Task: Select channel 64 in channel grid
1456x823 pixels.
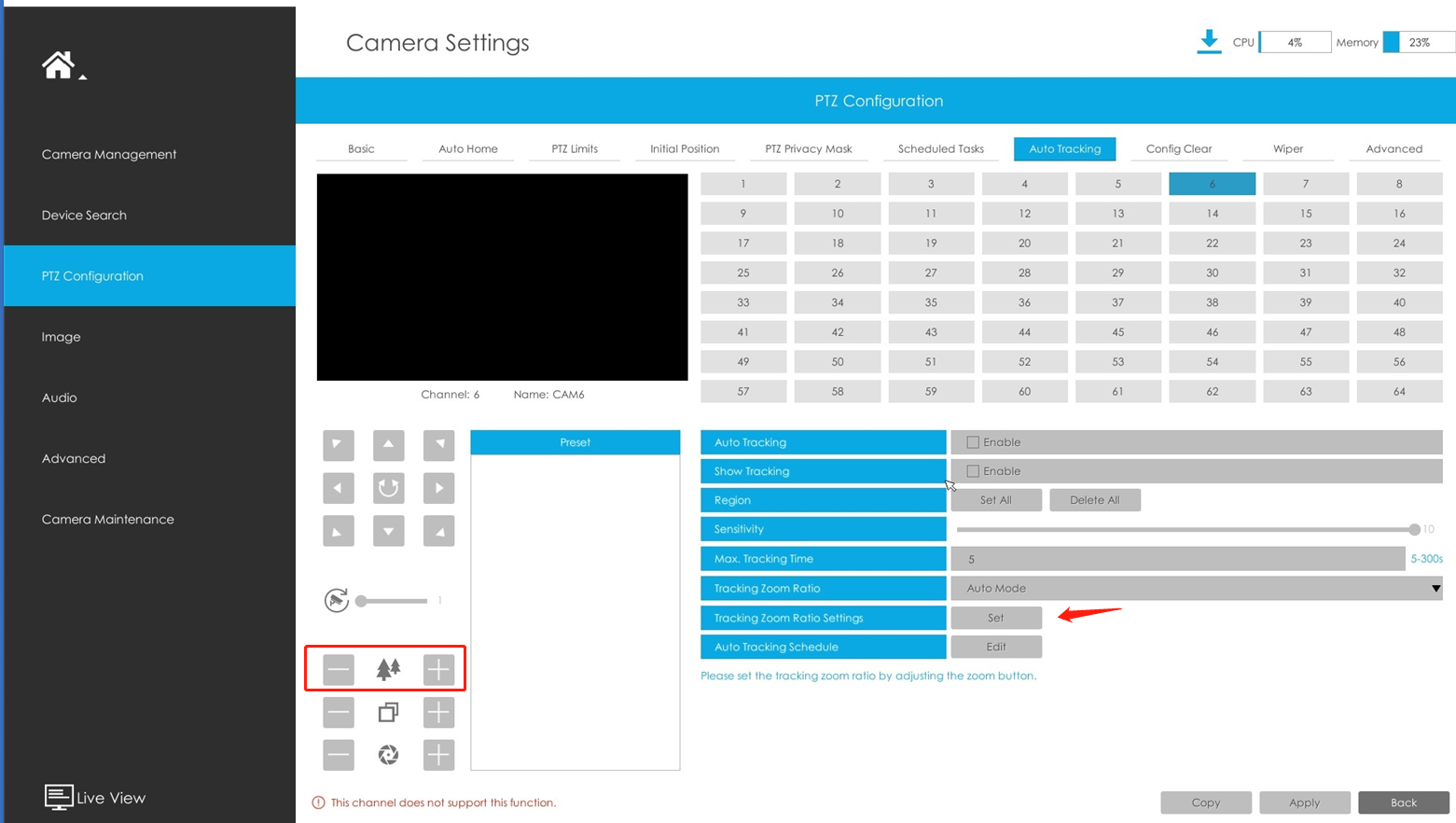Action: point(1399,391)
